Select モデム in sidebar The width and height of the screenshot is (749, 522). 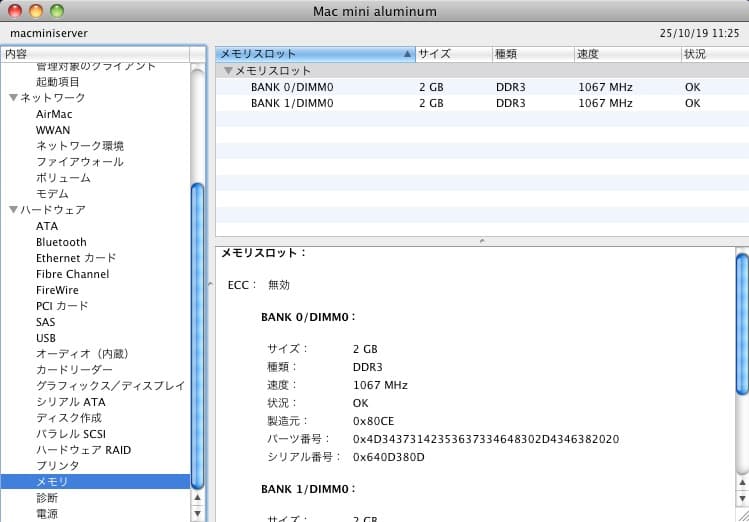(52, 194)
